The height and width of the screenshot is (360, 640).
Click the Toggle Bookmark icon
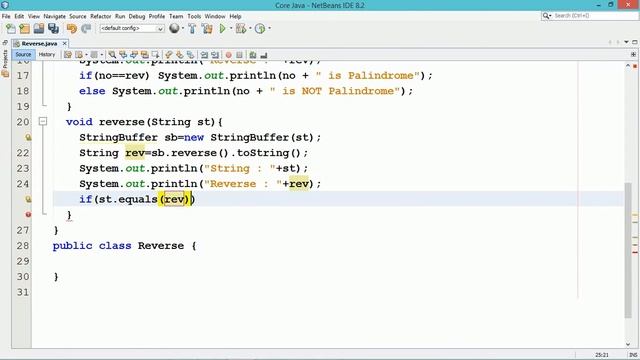point(190,55)
